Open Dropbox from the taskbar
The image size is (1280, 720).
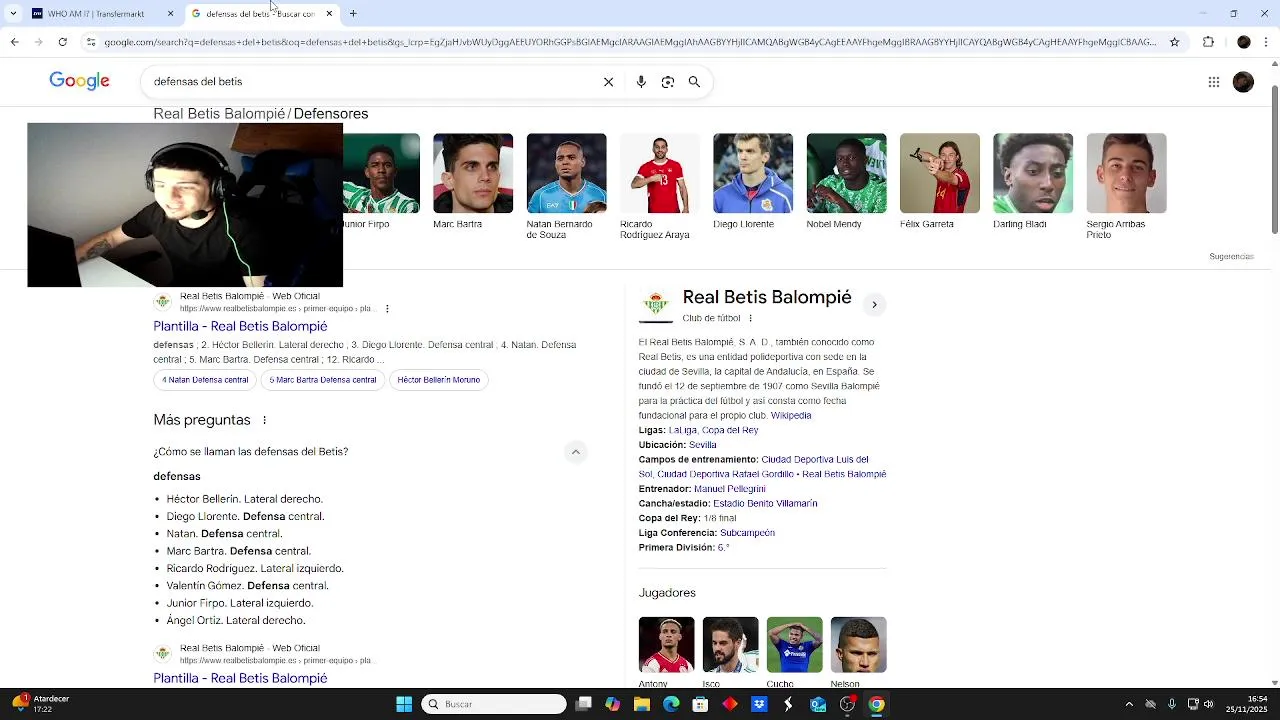pos(759,704)
